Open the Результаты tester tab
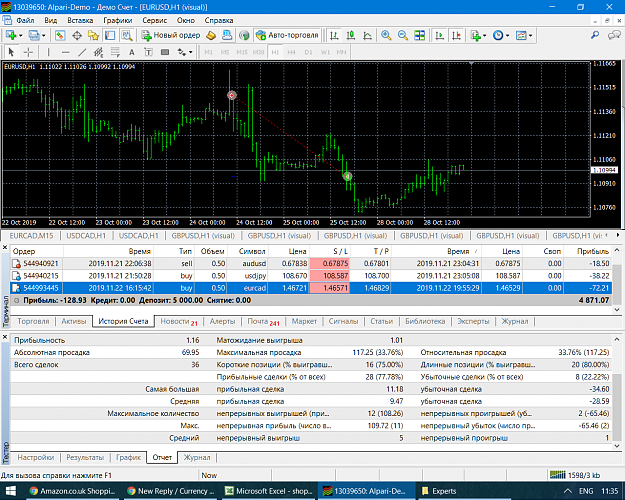 click(x=85, y=457)
